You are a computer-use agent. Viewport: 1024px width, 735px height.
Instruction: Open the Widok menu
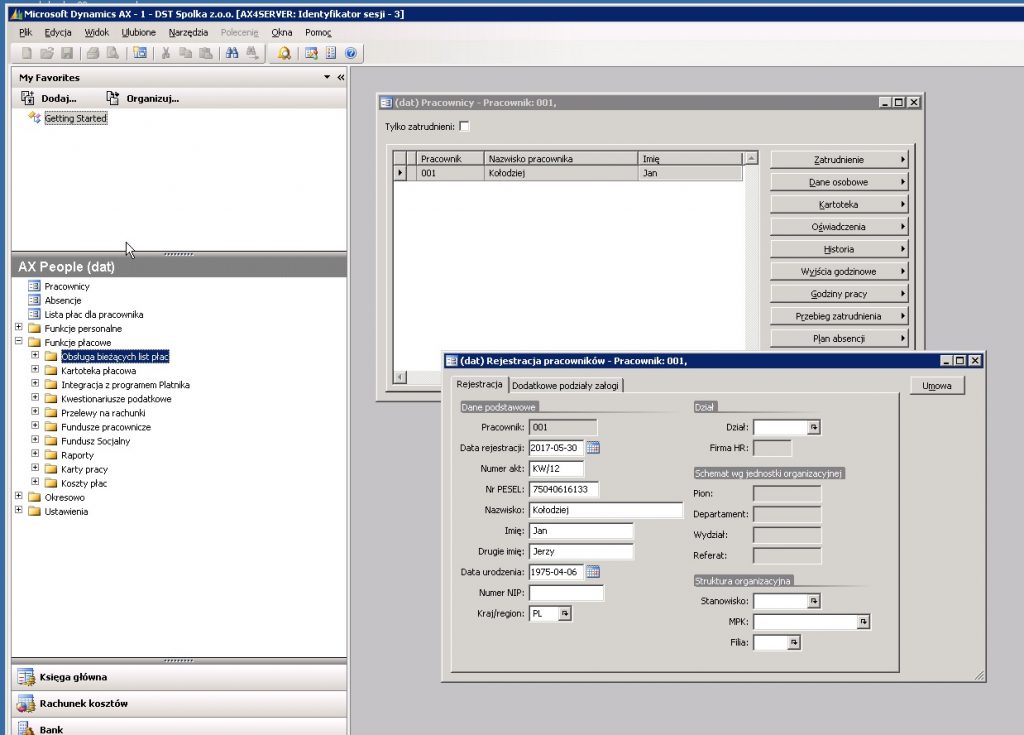[x=97, y=32]
